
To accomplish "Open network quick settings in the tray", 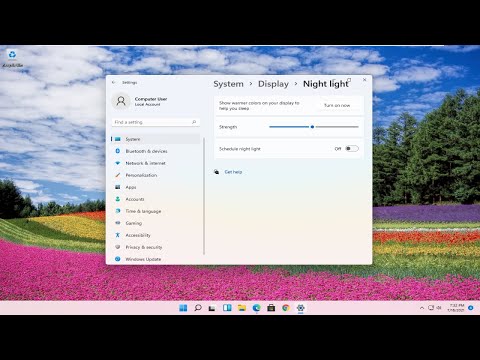I will coord(431,308).
